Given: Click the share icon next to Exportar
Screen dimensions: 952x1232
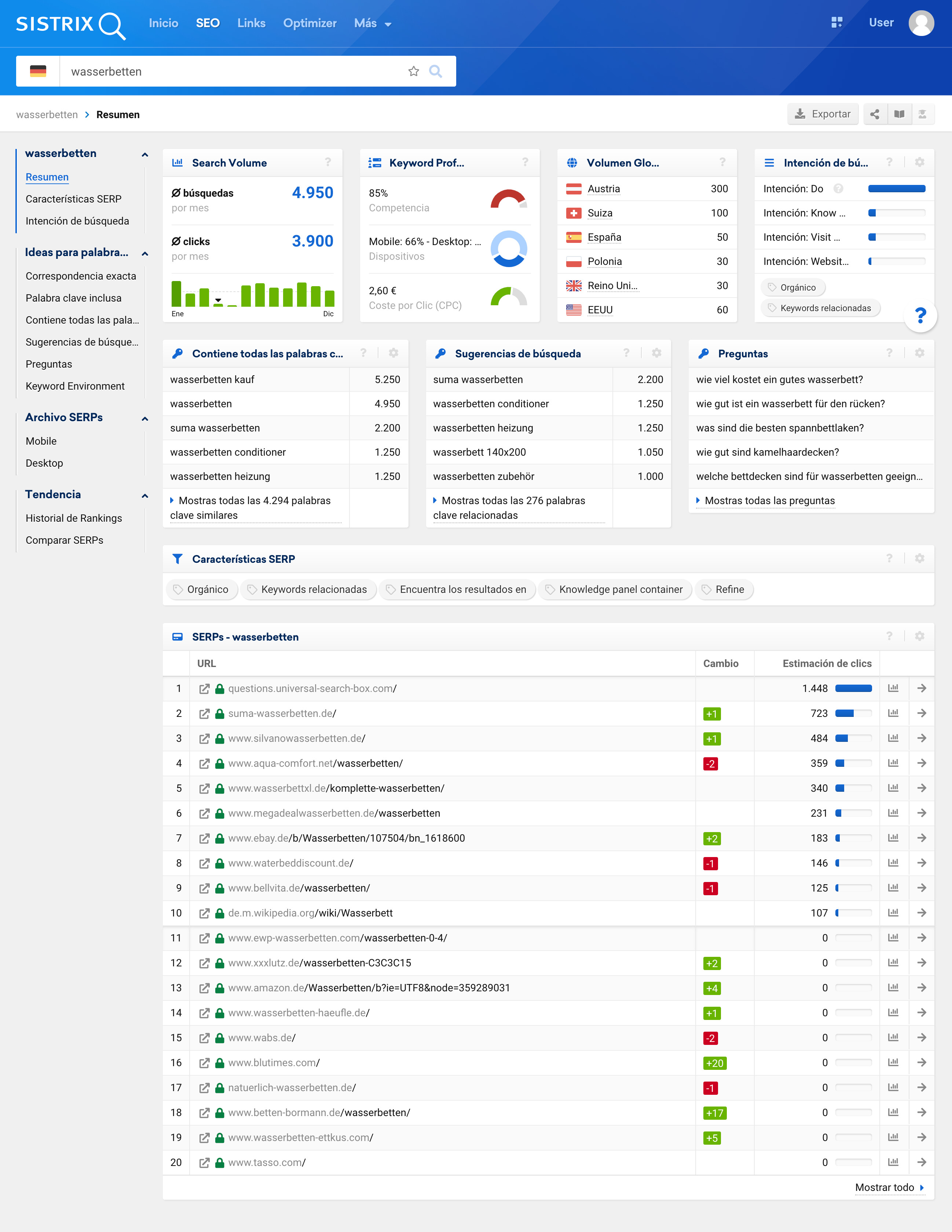Looking at the screenshot, I should [x=874, y=114].
